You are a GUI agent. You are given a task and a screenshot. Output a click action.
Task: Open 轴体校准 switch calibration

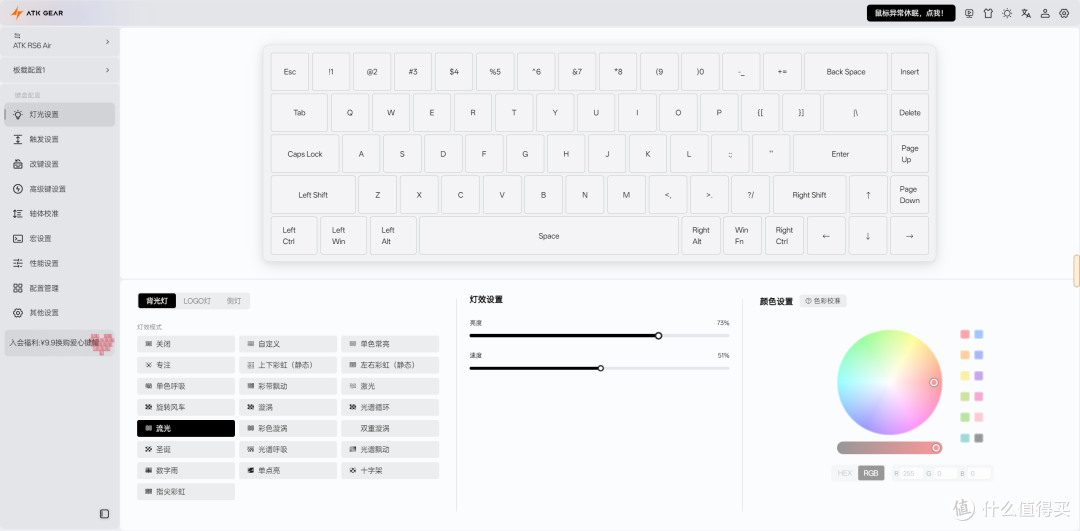(x=60, y=214)
